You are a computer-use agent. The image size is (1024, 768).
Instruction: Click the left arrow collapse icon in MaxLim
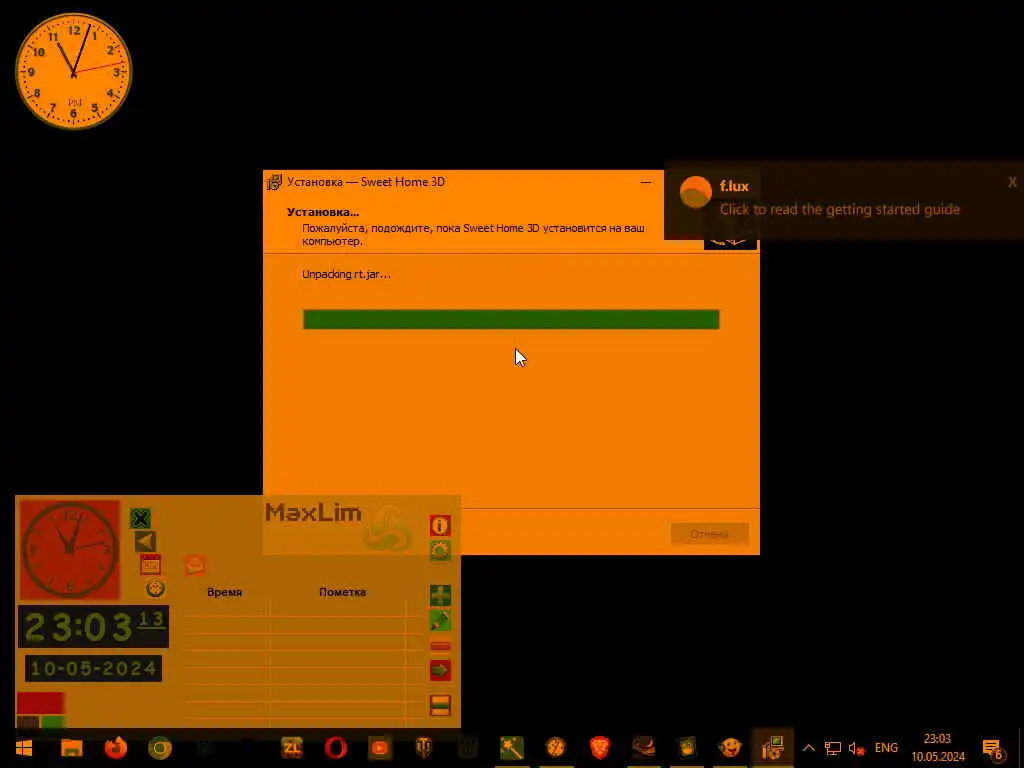pyautogui.click(x=145, y=541)
